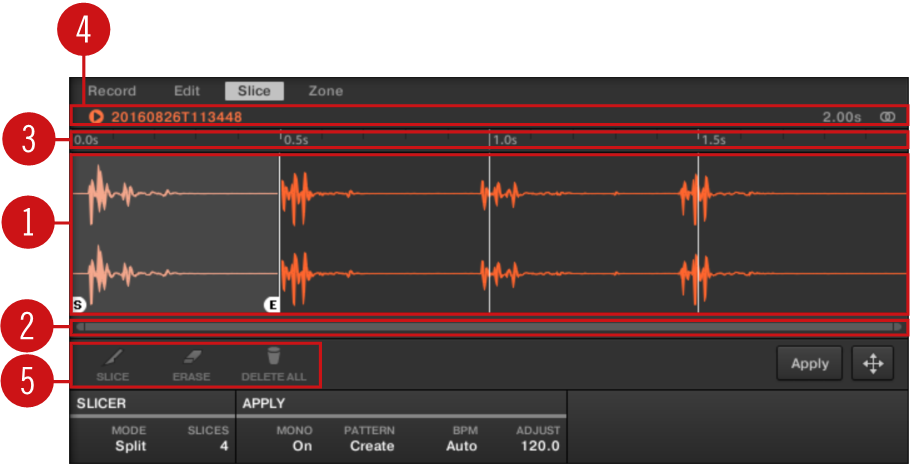Select the Erase tool
This screenshot has height=467, width=910.
pos(192,364)
